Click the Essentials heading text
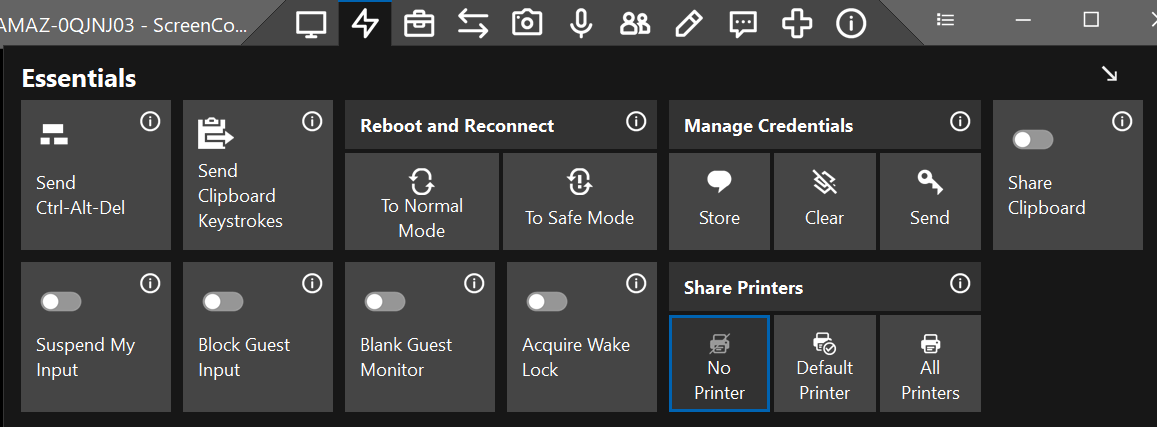 coord(79,78)
